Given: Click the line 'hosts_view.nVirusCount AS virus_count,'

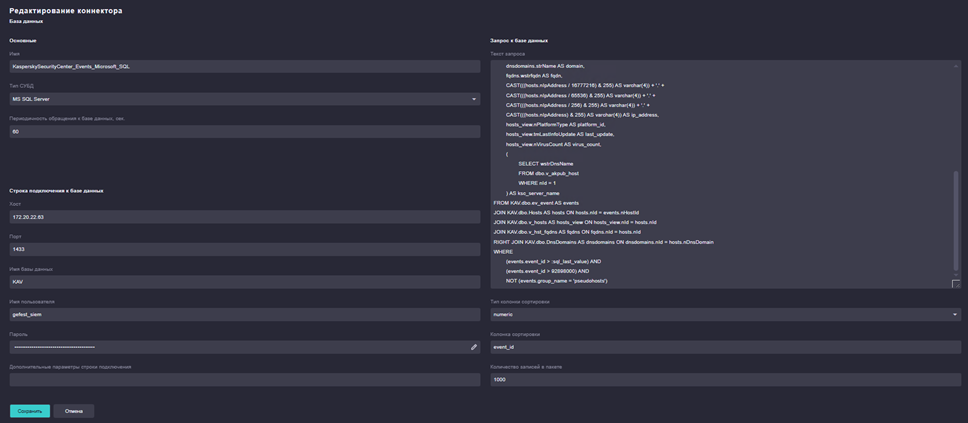Looking at the screenshot, I should click(553, 144).
